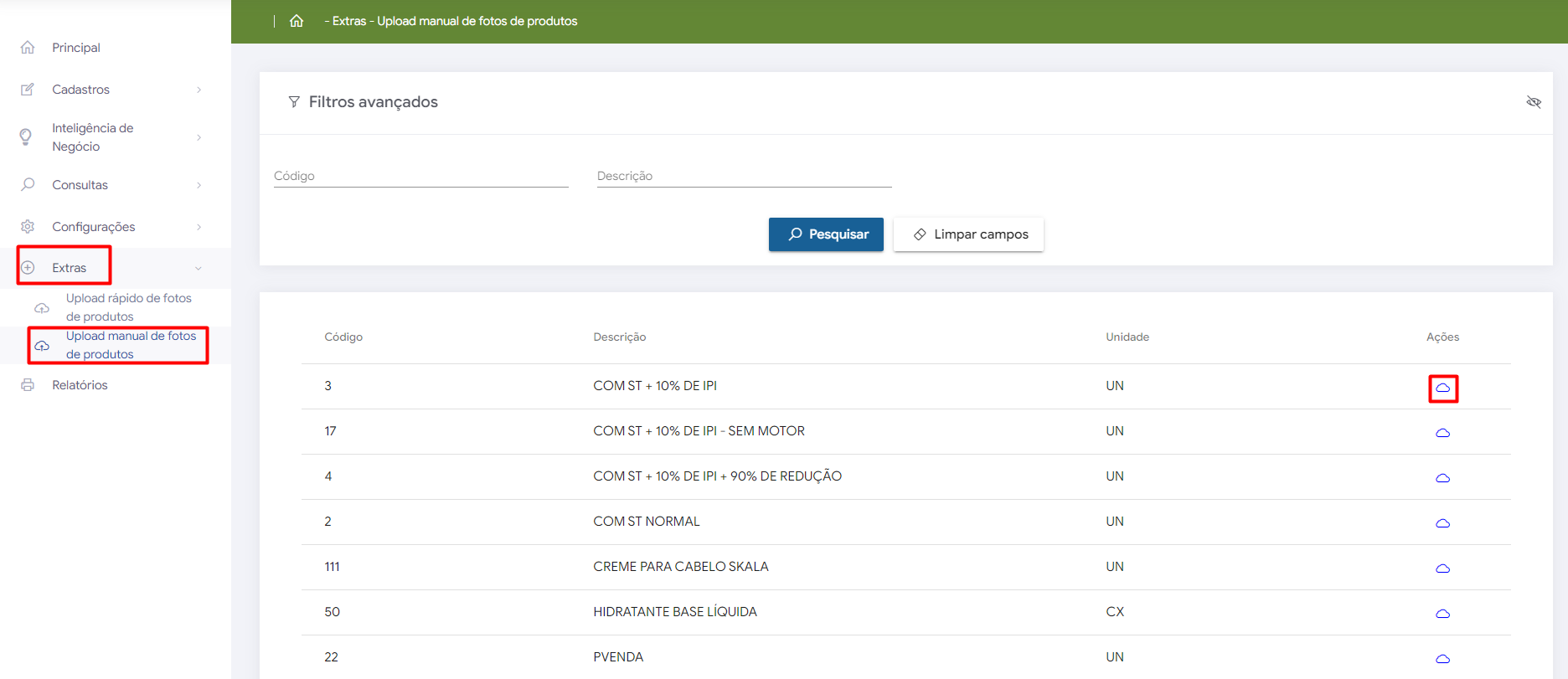Hide the advanced filters panel with the eye icon
This screenshot has height=679, width=1568.
coord(1534,102)
